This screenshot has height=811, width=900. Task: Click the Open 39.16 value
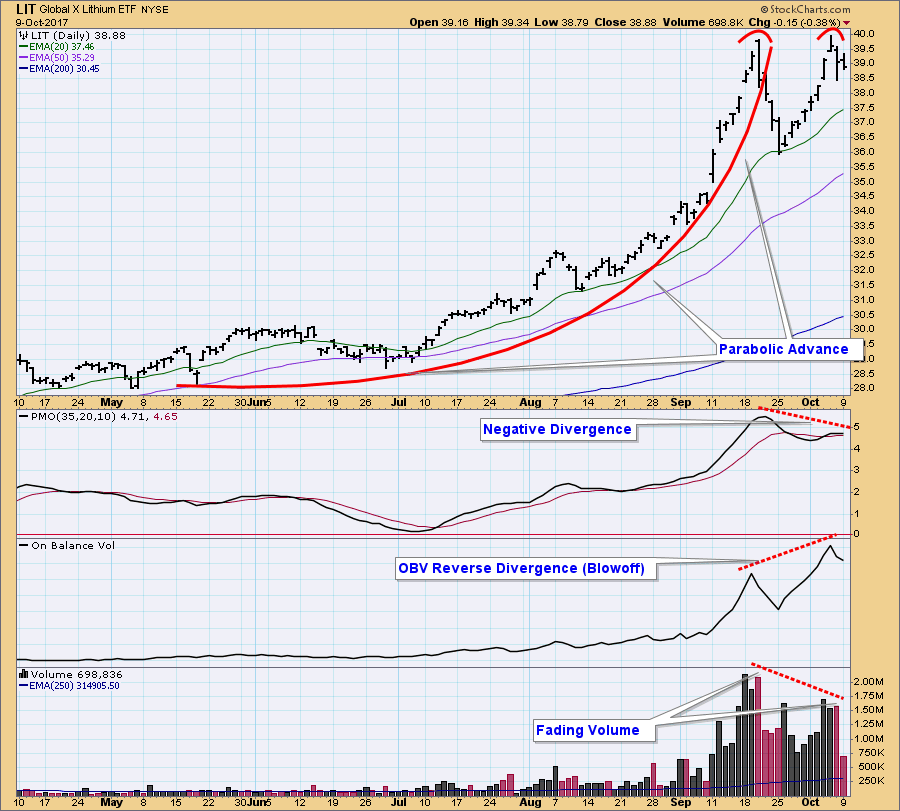(439, 22)
